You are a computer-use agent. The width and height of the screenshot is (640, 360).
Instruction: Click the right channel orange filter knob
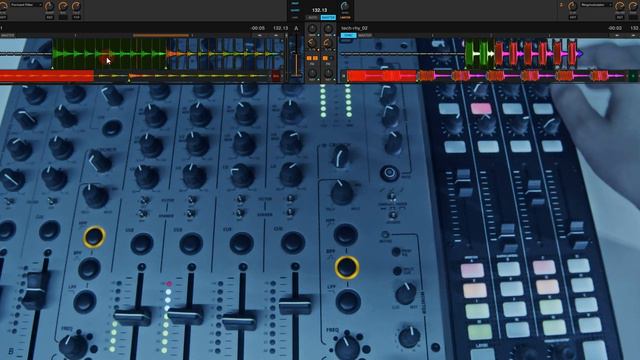(328, 43)
